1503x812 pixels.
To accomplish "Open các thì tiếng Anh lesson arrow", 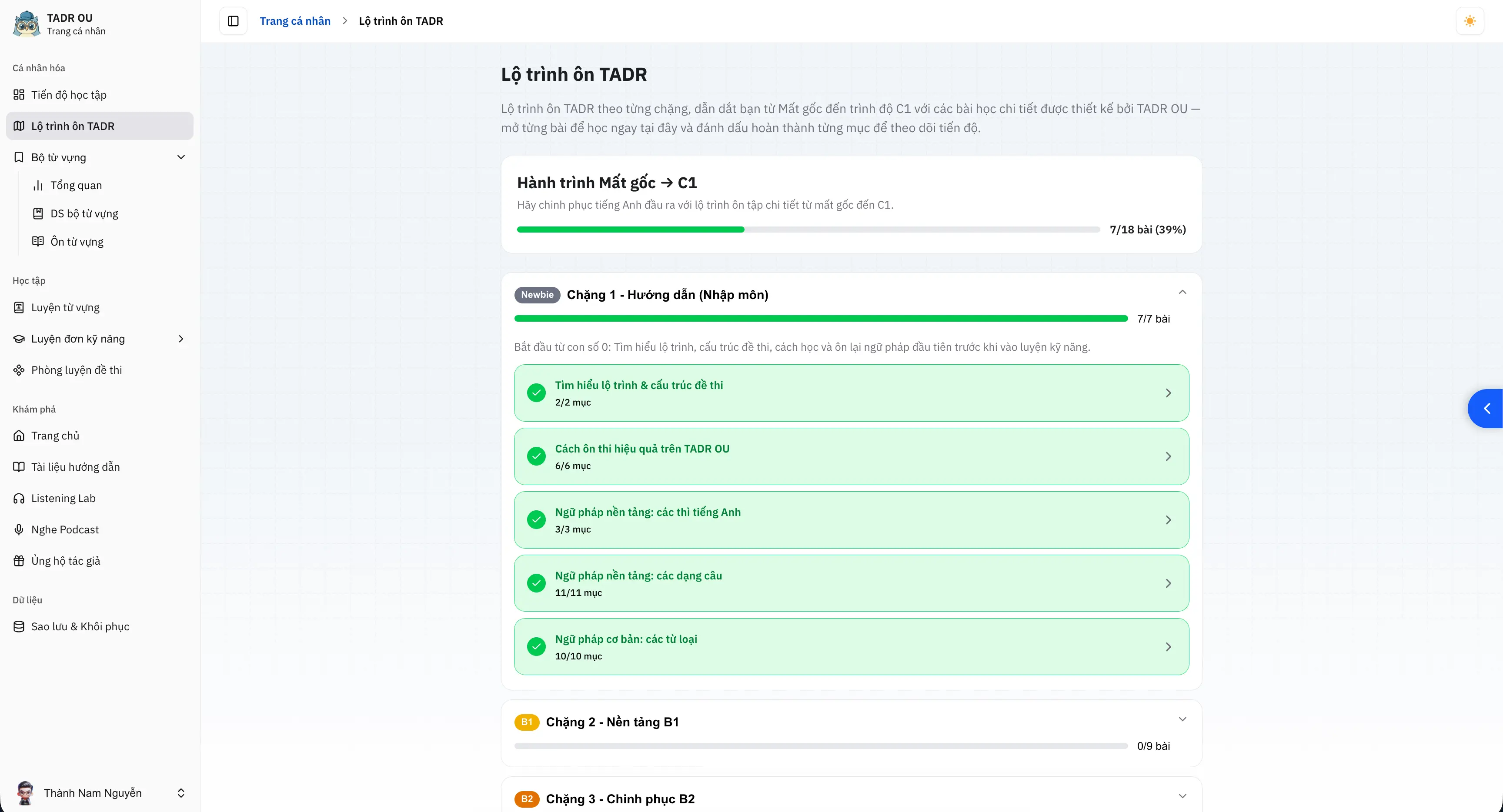I will [1168, 520].
